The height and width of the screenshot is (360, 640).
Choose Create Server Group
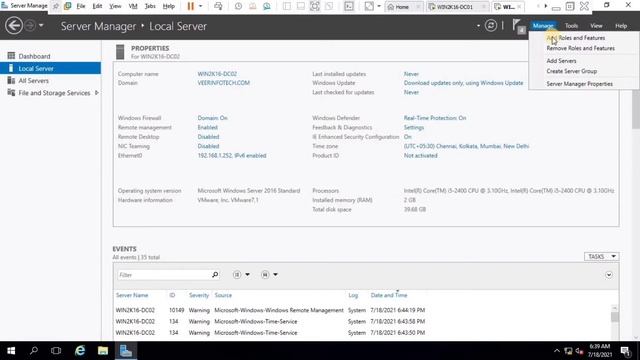[571, 71]
